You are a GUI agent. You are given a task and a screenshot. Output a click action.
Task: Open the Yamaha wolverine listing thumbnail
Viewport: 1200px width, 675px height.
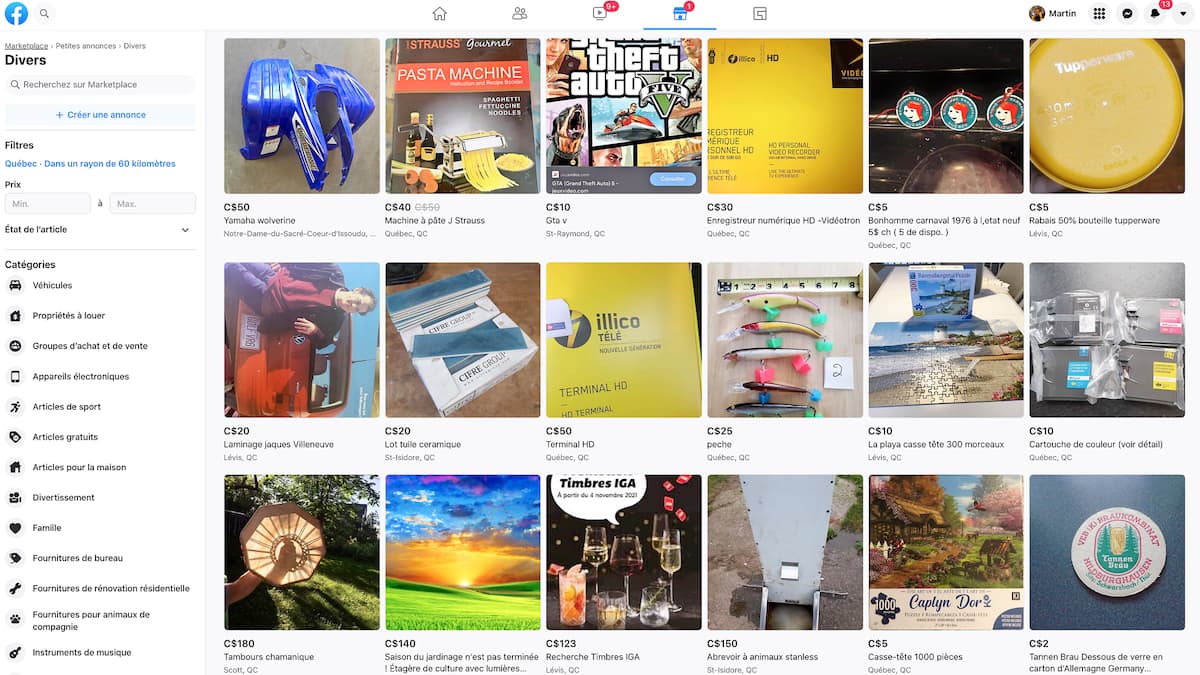click(x=302, y=116)
